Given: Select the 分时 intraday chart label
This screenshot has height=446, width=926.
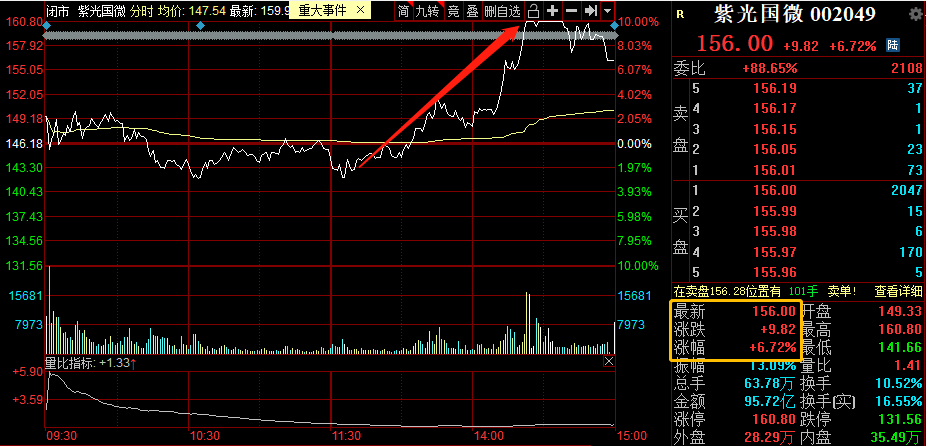Looking at the screenshot, I should tap(141, 10).
